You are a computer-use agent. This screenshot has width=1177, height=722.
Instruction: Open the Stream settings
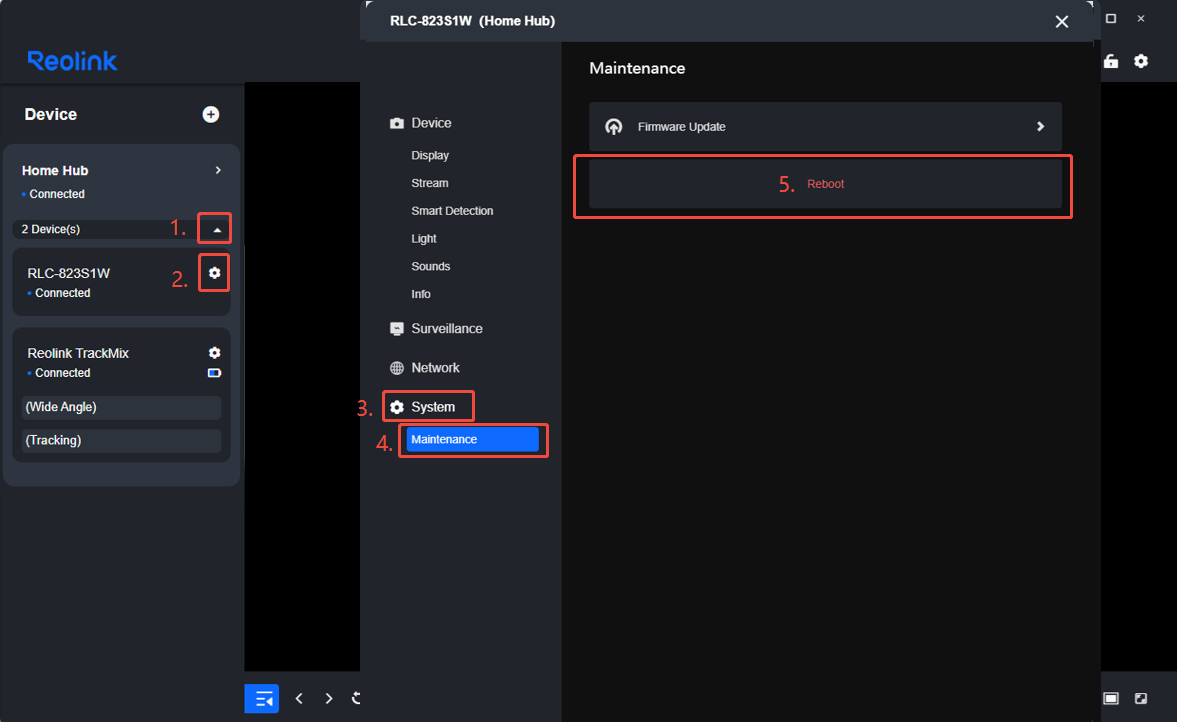429,183
